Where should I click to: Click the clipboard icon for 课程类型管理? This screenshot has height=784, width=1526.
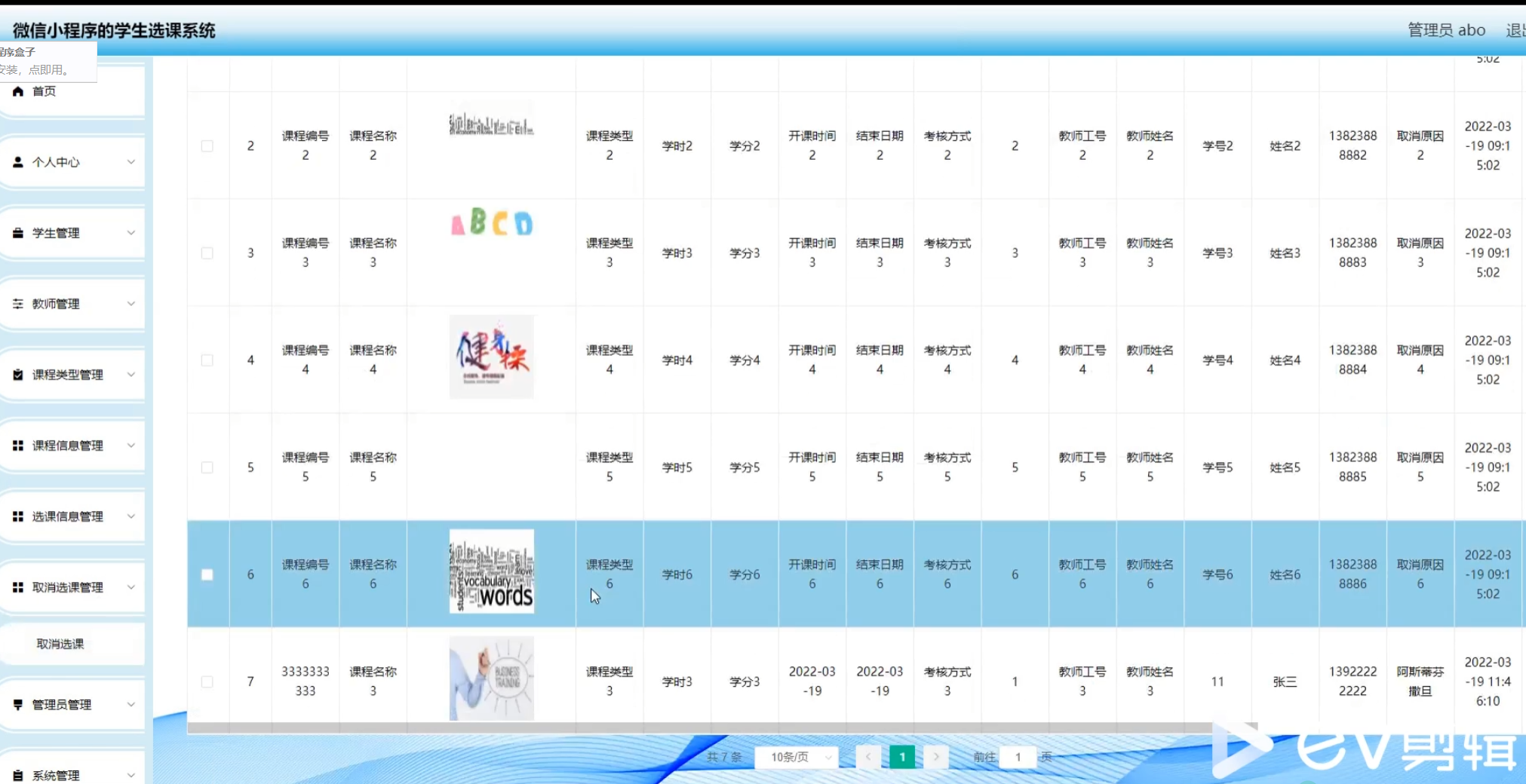[x=18, y=375]
